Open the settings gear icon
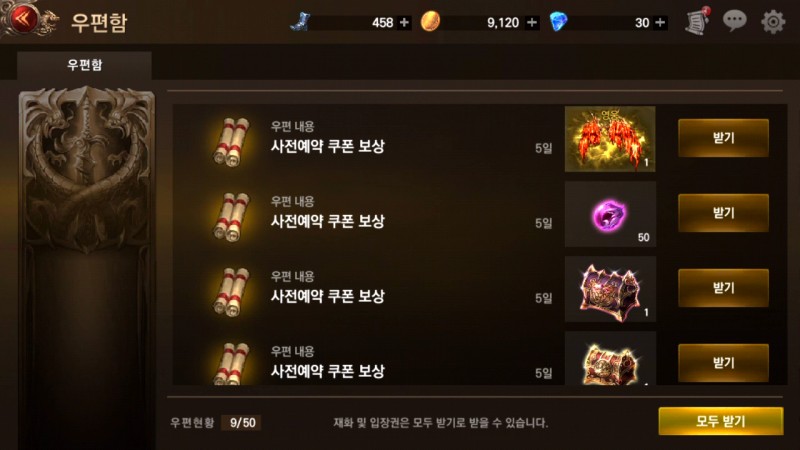 [x=773, y=22]
